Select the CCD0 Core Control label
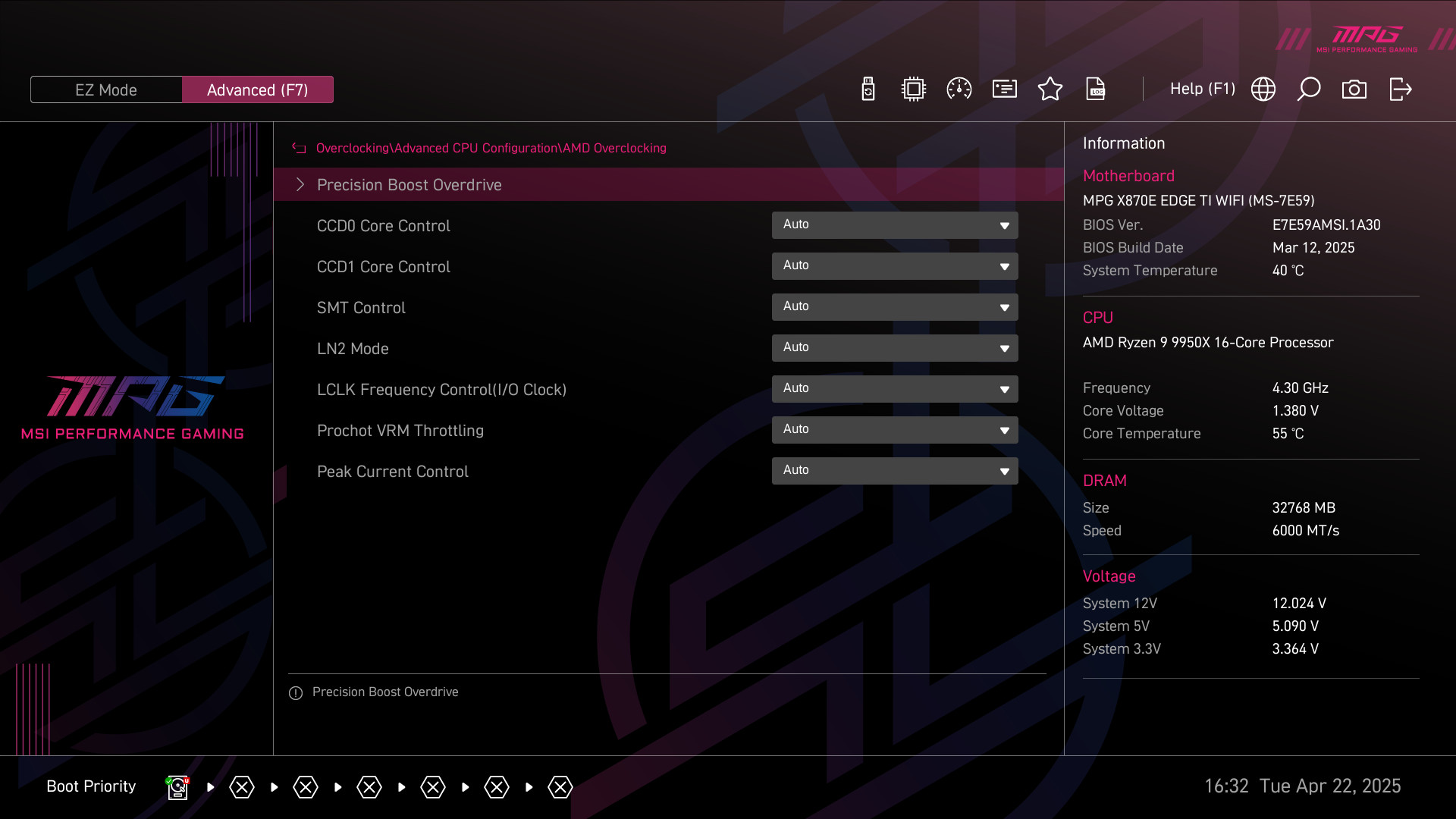1456x819 pixels. tap(384, 226)
